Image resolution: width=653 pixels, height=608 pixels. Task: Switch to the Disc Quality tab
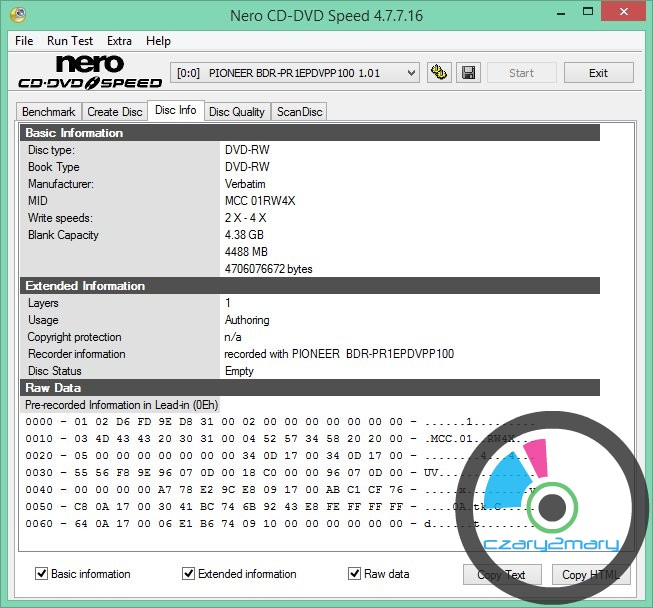(237, 112)
